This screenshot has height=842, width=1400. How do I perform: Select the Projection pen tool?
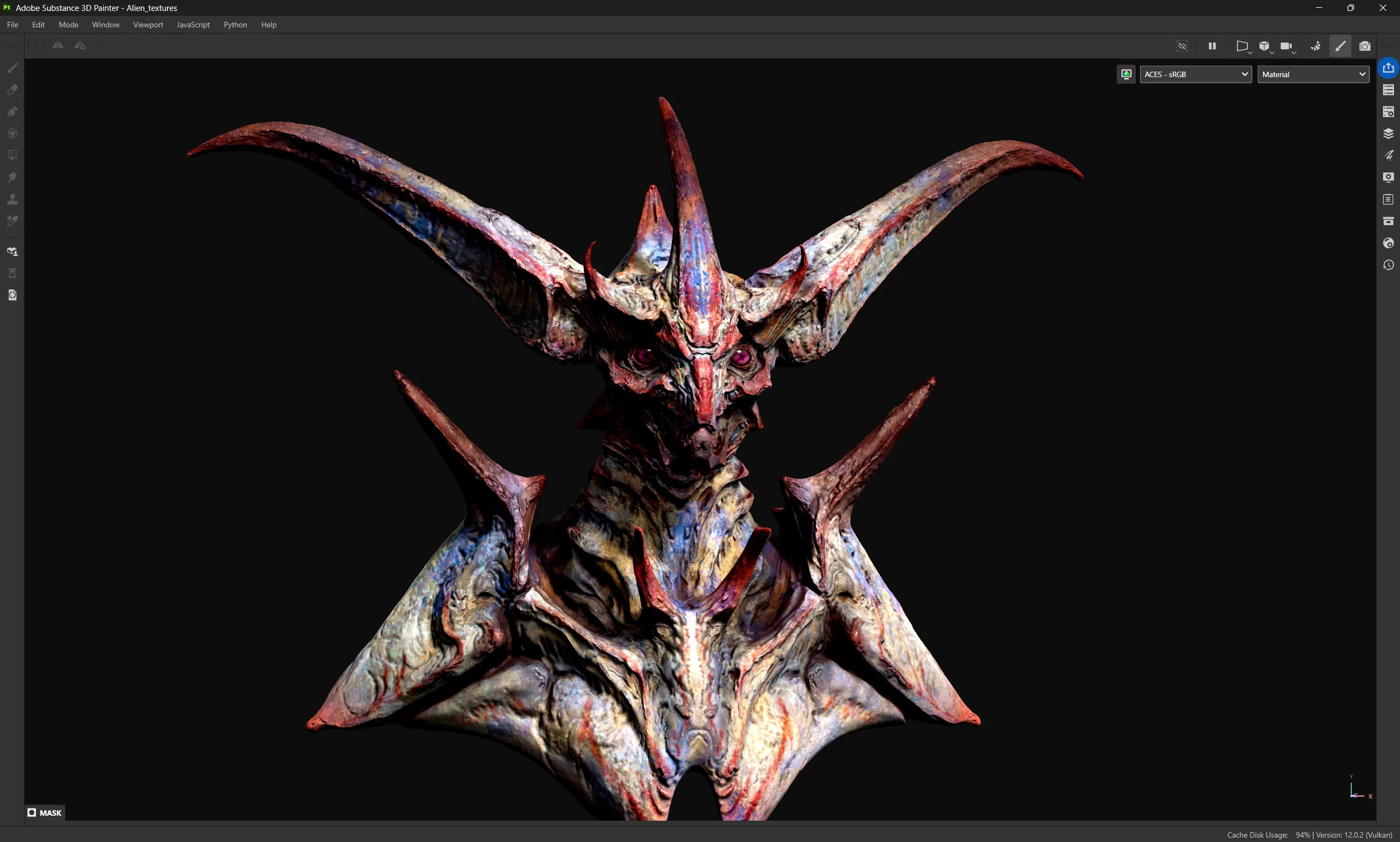coord(13,112)
